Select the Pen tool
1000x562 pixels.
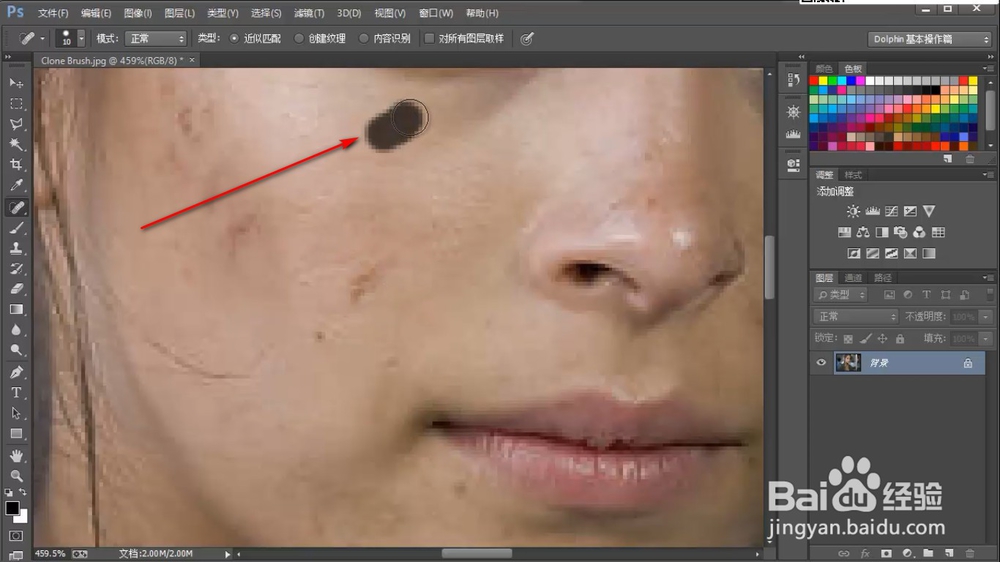(x=17, y=372)
